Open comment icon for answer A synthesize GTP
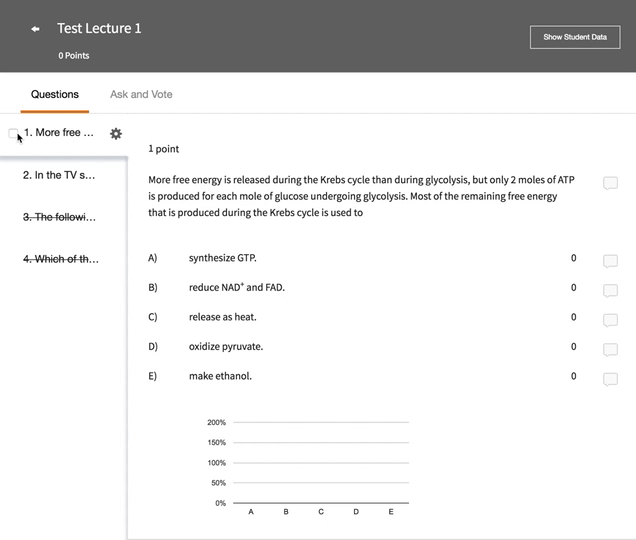Viewport: 636px width, 540px height. [x=610, y=261]
